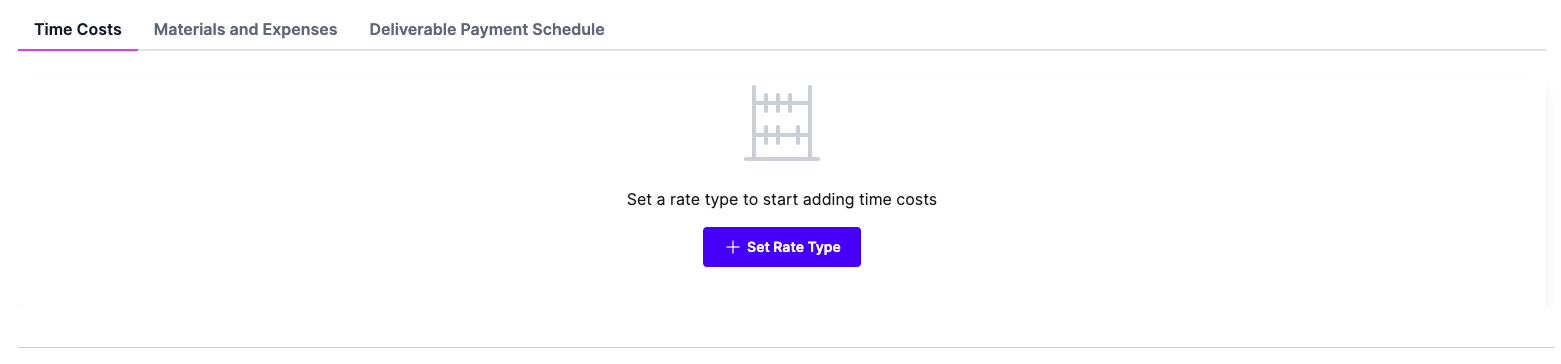The image size is (1561, 364).
Task: Open the Deliverable Payment Schedule tab
Action: pyautogui.click(x=487, y=29)
